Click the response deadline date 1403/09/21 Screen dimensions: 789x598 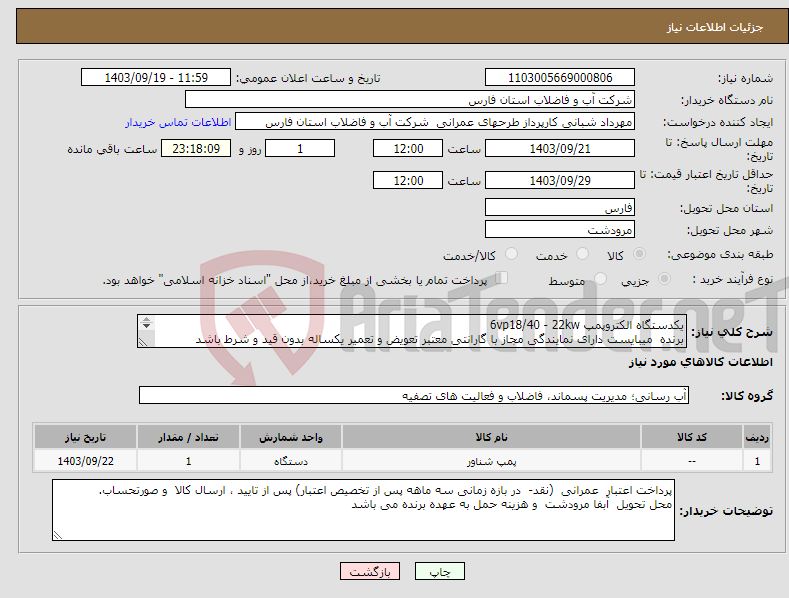560,148
